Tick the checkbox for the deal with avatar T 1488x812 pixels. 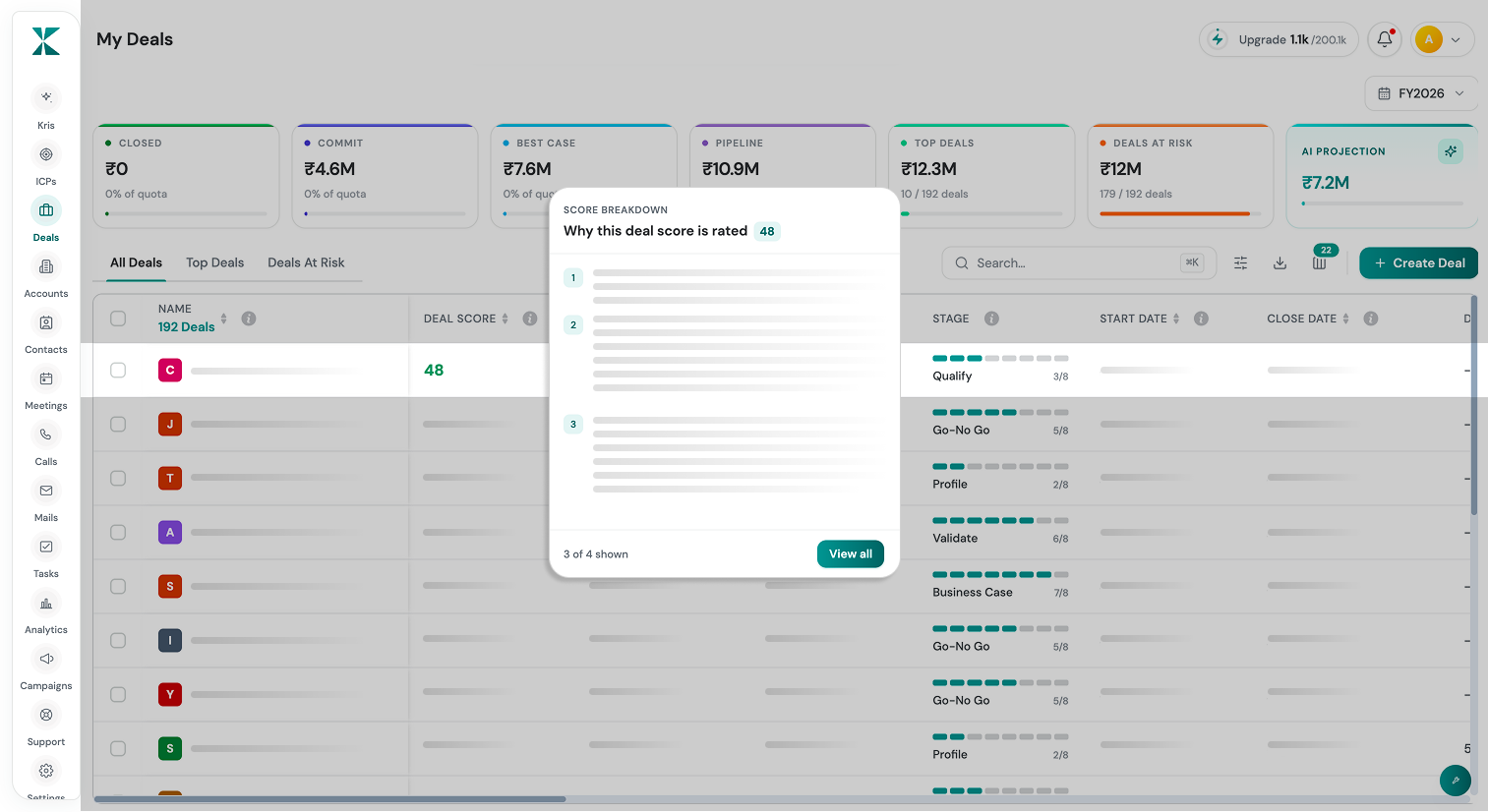118,478
